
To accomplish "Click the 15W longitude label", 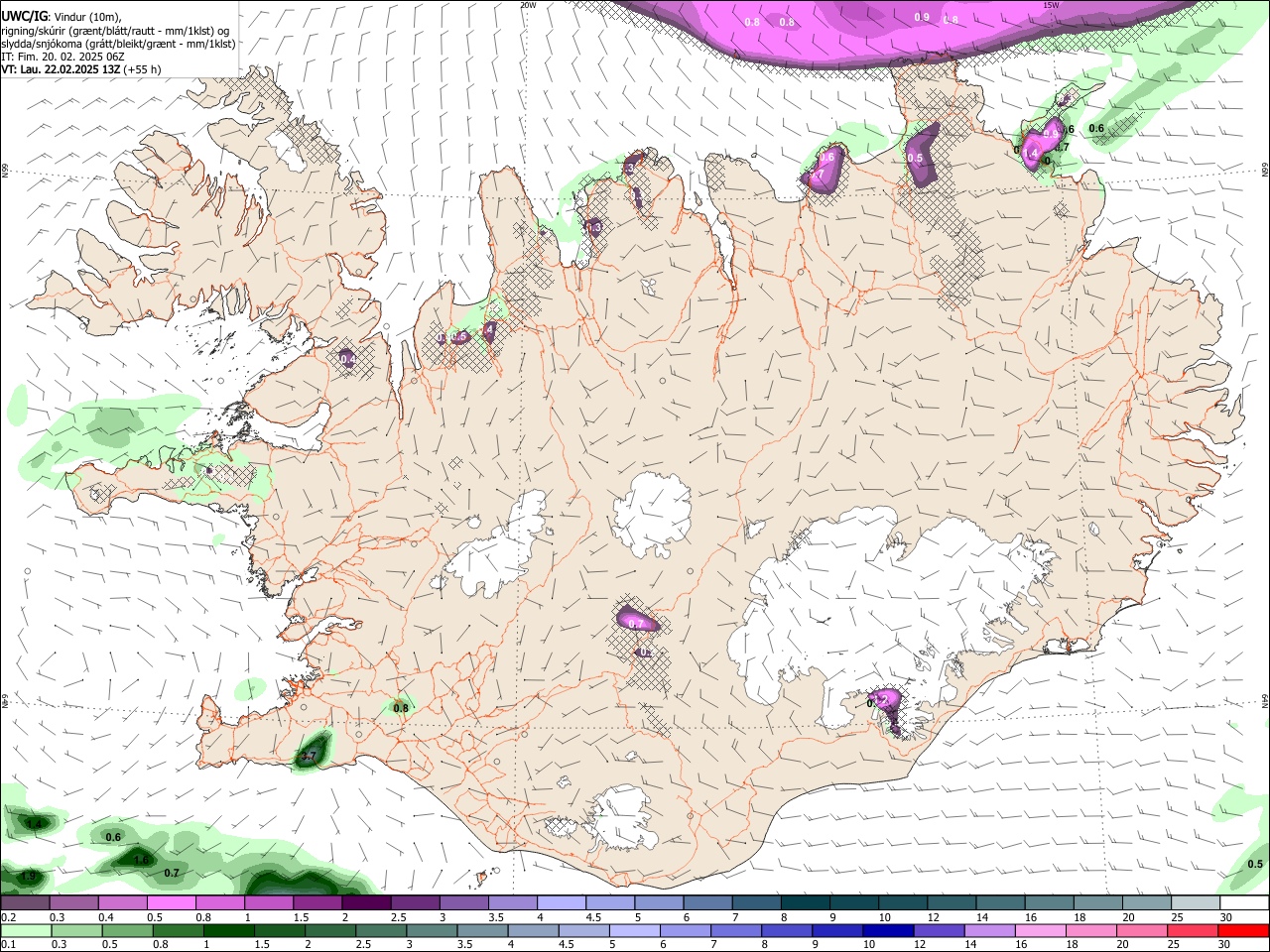I will [x=1051, y=5].
